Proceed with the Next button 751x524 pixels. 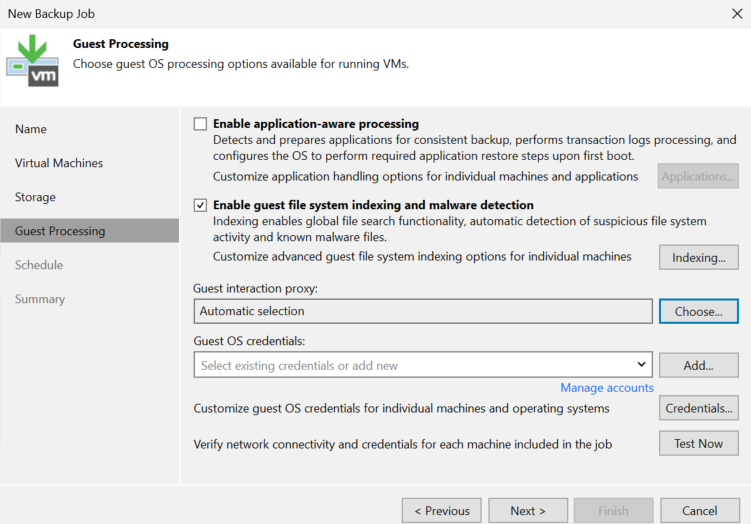[528, 511]
